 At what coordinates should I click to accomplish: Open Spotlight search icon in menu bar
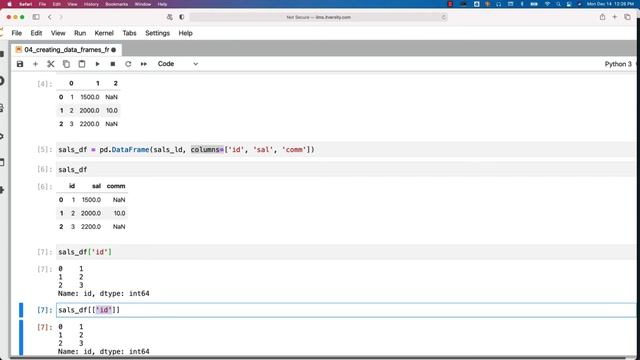558,4
